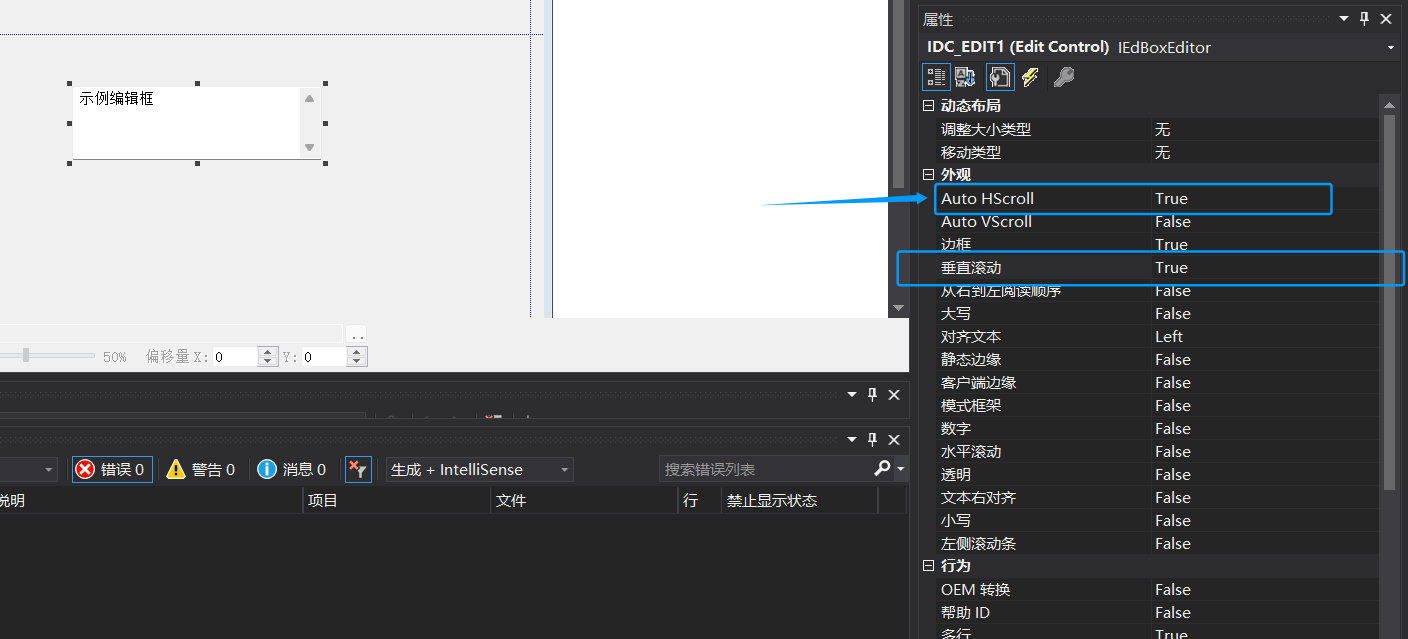Decrease the Y offset with stepper down arrow
Image resolution: width=1408 pixels, height=639 pixels.
coord(357,361)
